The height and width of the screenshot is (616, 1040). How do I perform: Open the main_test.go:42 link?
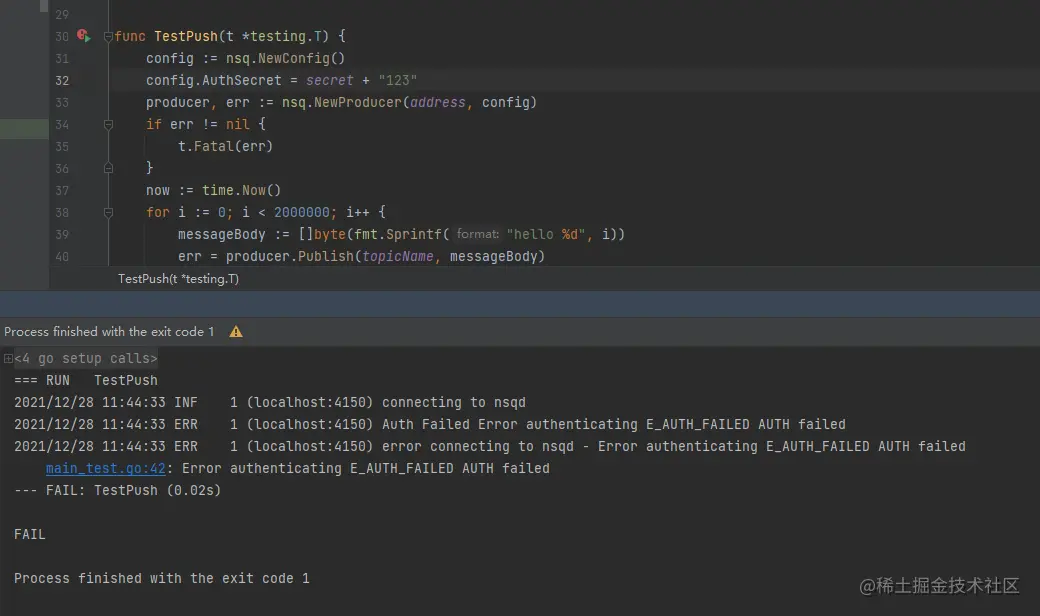105,468
